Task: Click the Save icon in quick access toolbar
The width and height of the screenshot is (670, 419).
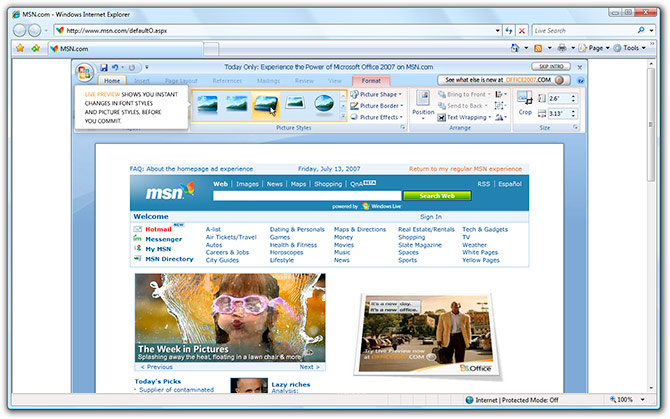Action: point(103,67)
